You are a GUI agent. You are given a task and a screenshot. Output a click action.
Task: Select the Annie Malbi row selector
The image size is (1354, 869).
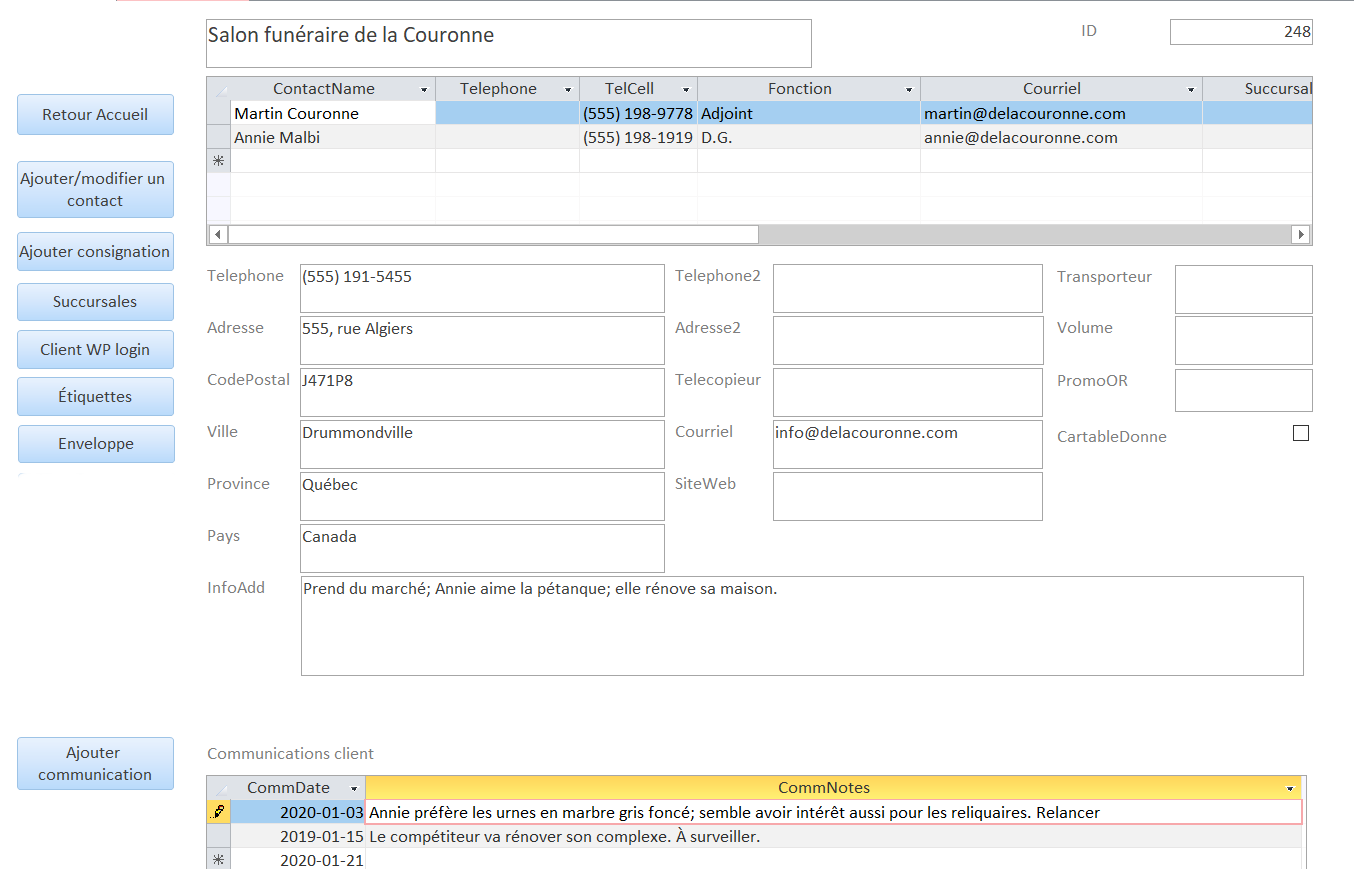[x=218, y=137]
